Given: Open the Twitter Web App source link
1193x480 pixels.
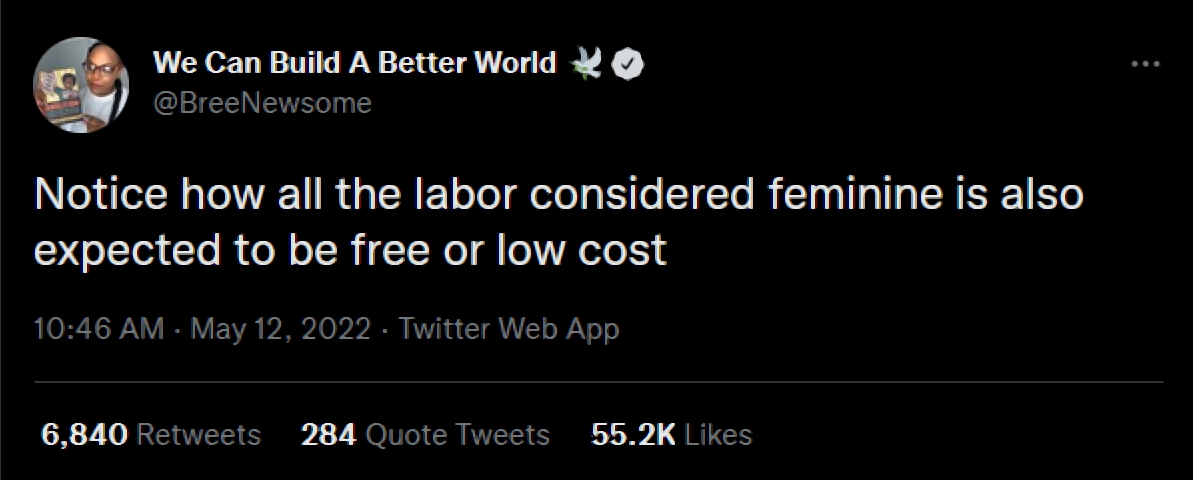Looking at the screenshot, I should pos(509,328).
